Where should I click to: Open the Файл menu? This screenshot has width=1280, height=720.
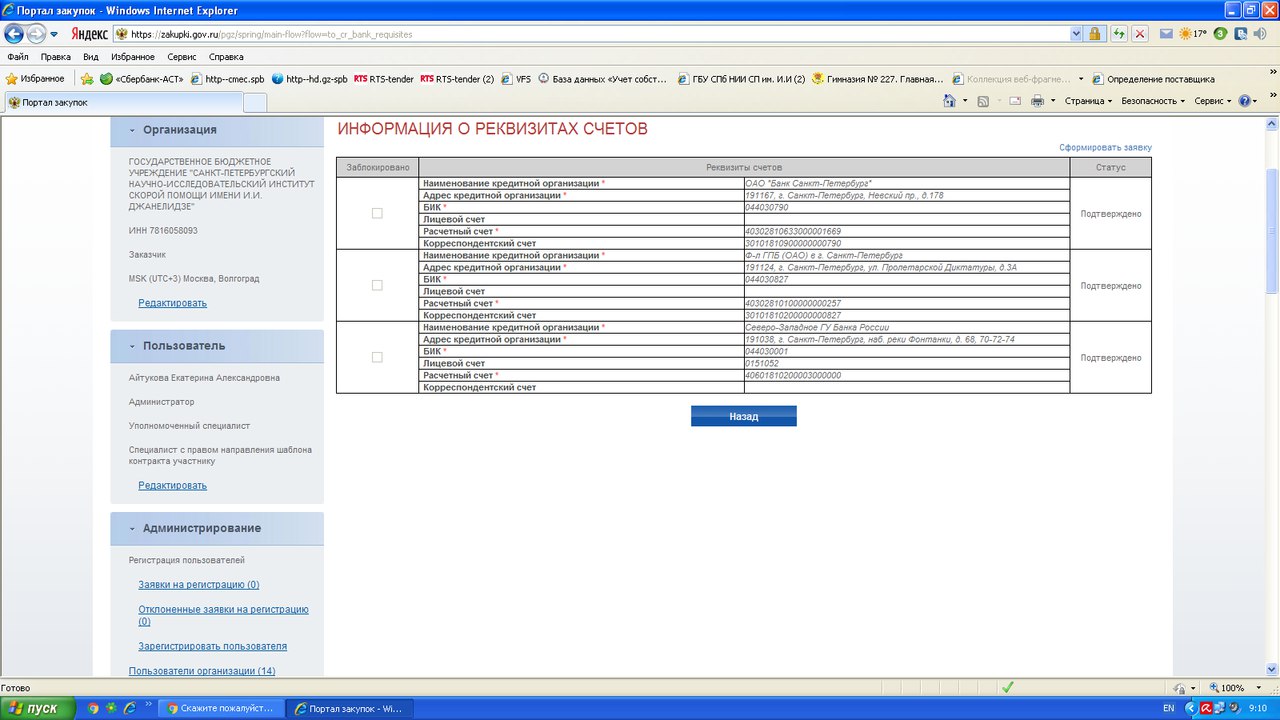coord(17,57)
